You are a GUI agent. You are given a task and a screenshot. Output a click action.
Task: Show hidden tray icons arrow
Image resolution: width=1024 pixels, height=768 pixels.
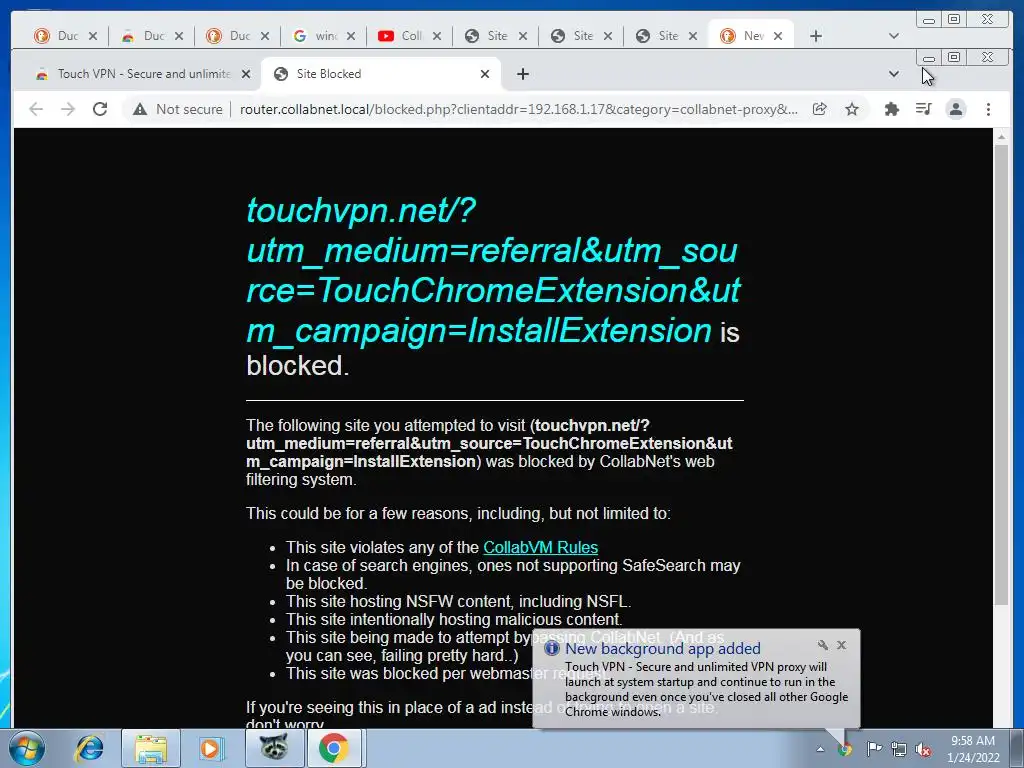tap(820, 749)
